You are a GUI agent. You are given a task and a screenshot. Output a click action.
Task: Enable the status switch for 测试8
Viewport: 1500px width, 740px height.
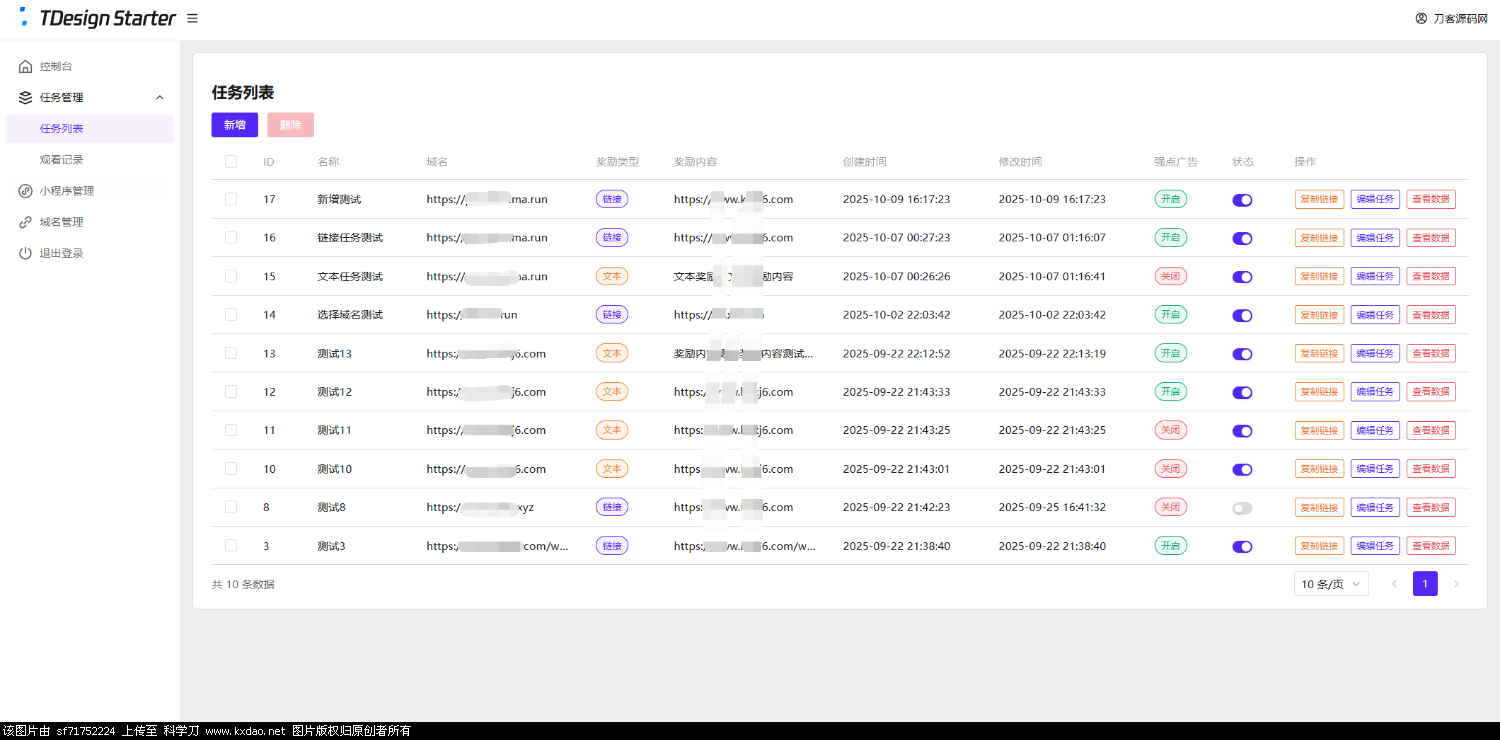click(x=1242, y=508)
